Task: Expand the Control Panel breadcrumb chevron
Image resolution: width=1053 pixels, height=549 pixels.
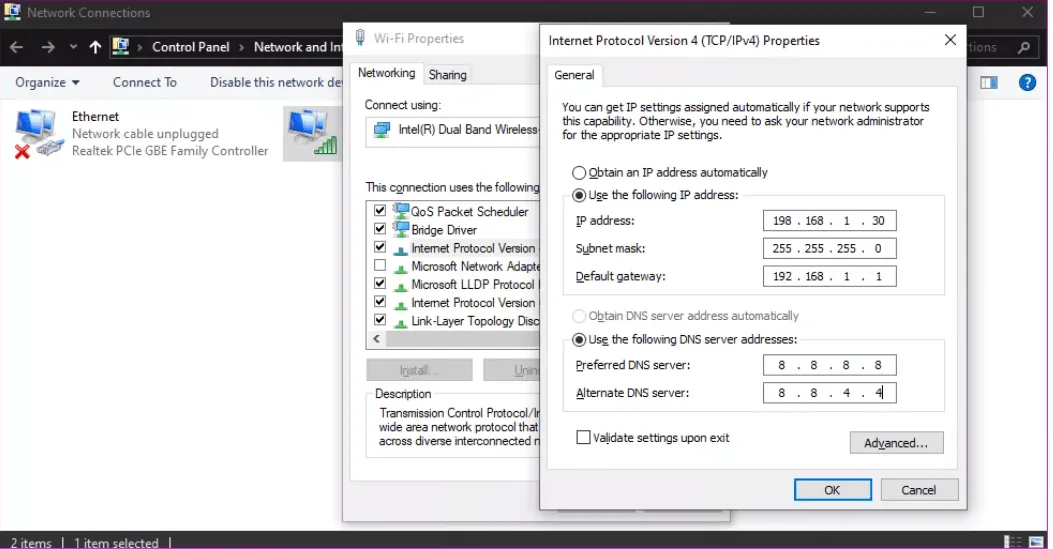Action: tap(242, 47)
